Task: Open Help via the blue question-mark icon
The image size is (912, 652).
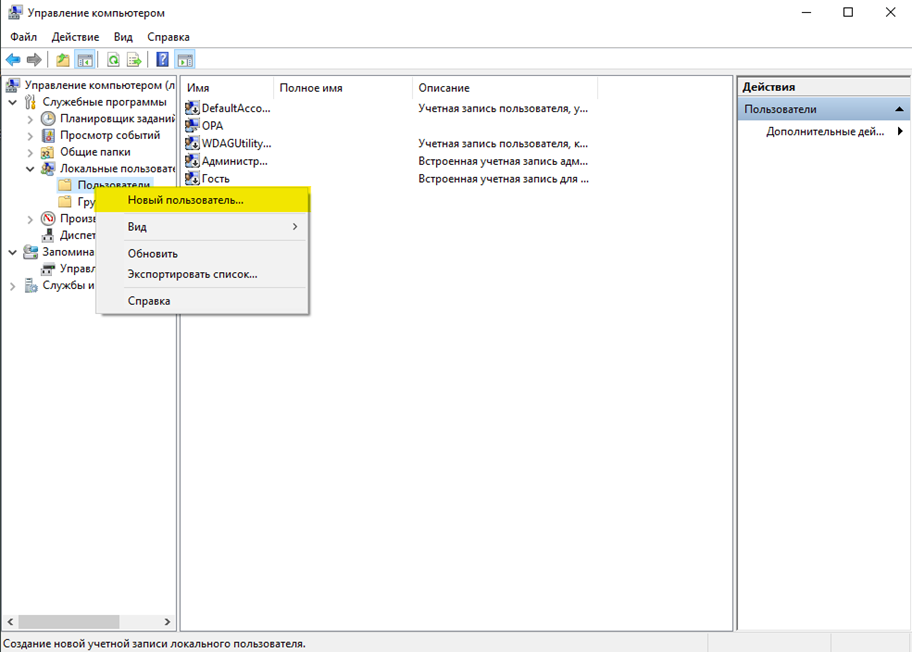Action: click(x=162, y=60)
